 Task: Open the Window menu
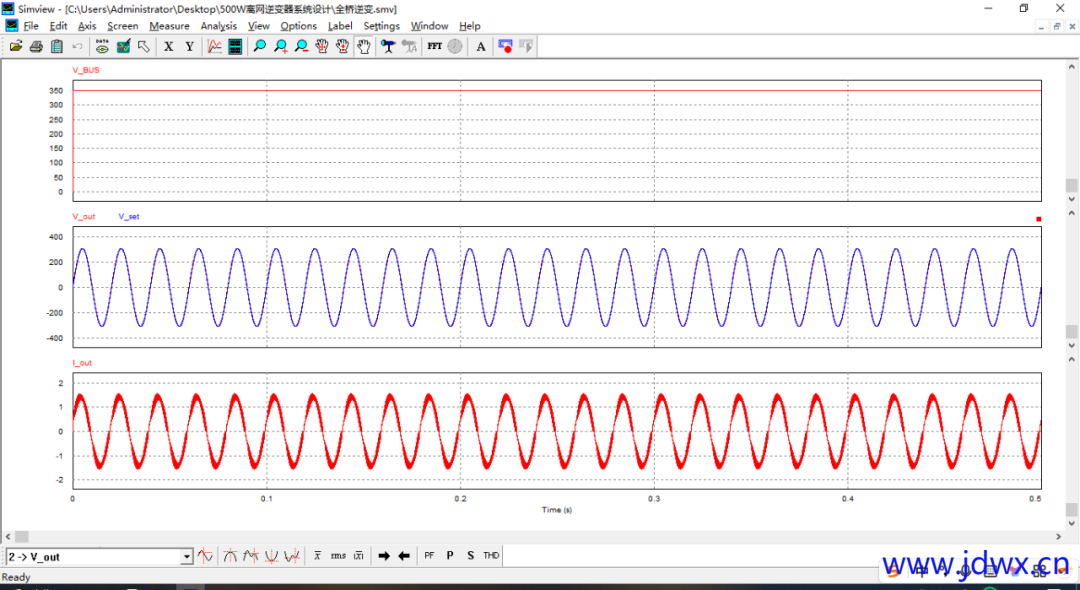(x=430, y=26)
